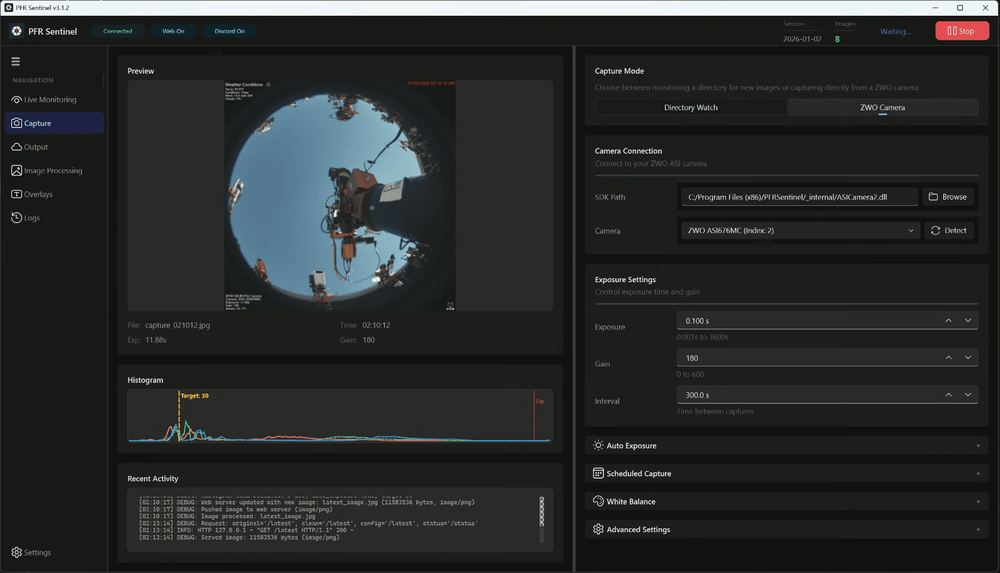1000x573 pixels.
Task: Click the Exp value 11.88s
Action: pos(156,339)
